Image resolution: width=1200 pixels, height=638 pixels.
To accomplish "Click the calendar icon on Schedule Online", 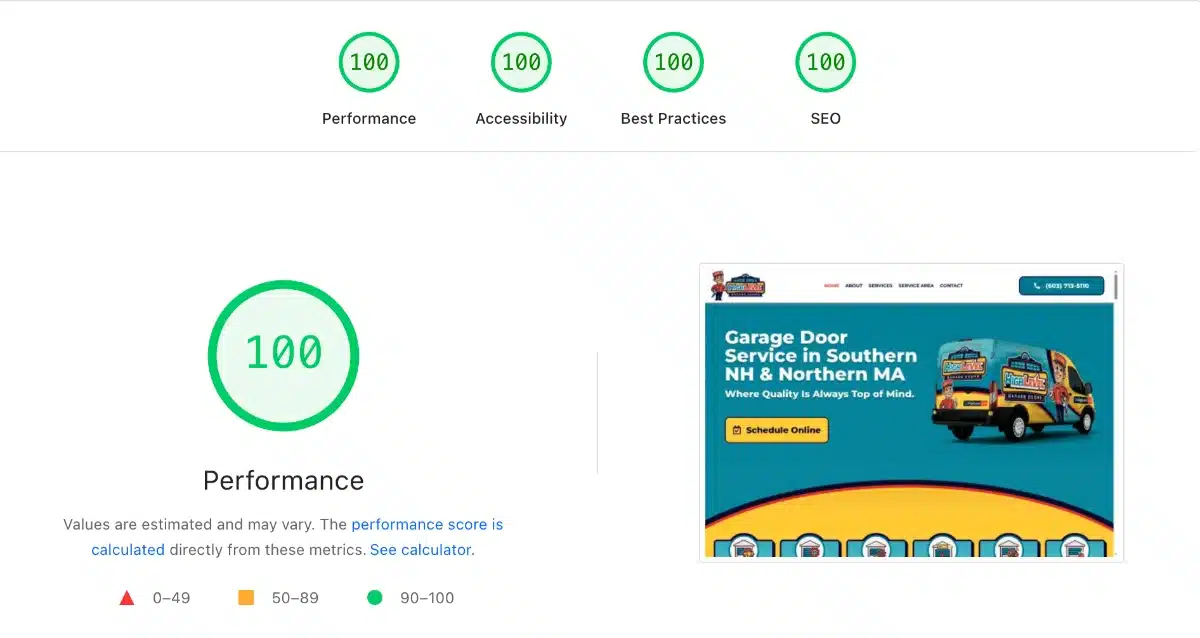I will click(737, 430).
